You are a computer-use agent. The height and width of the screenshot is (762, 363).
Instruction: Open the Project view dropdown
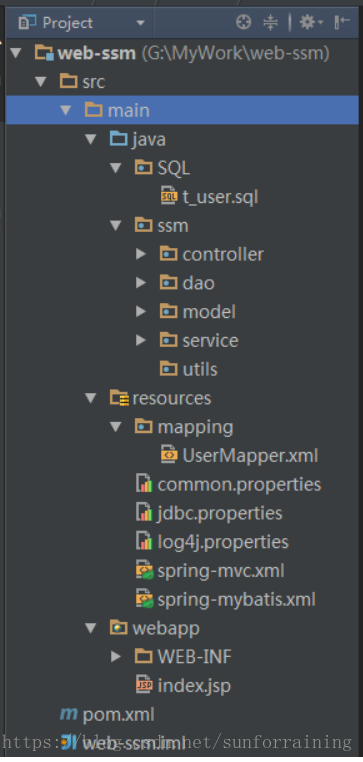140,23
